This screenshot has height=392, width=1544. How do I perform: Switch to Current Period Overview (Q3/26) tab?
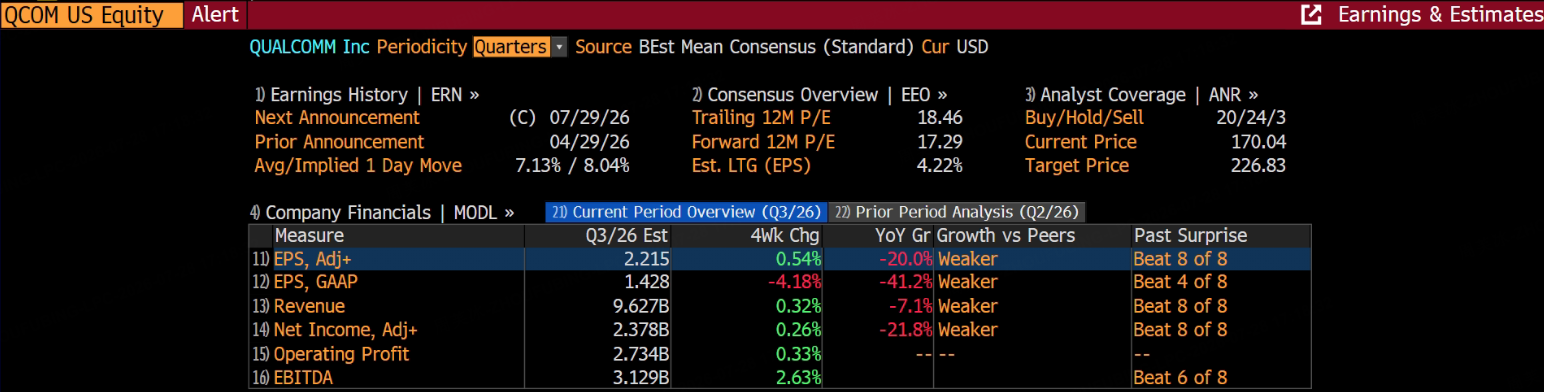point(686,212)
